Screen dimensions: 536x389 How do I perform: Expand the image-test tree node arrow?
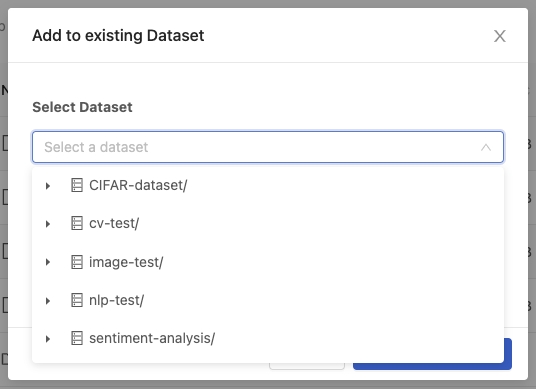(48, 262)
